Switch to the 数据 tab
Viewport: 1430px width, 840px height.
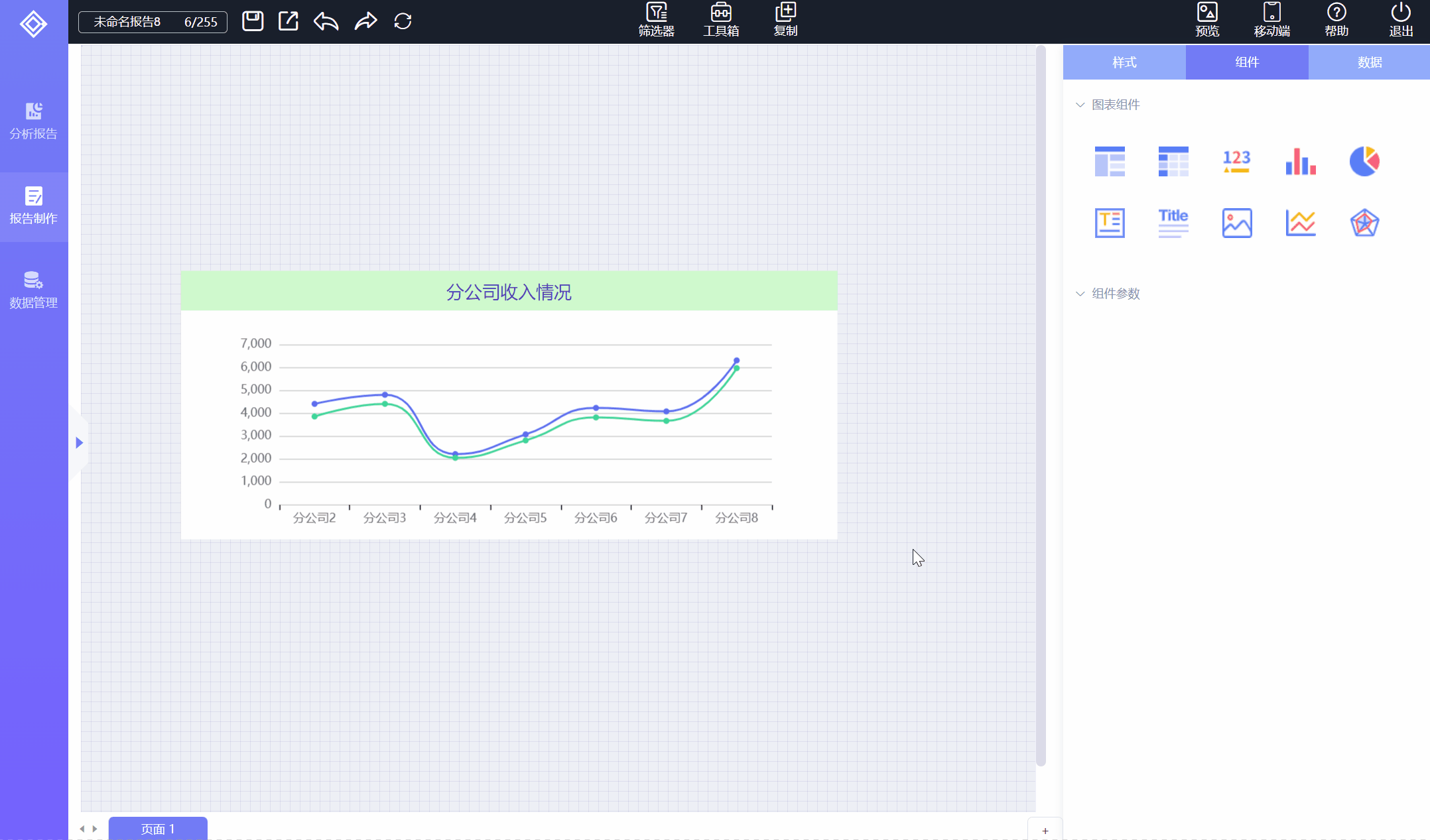tap(1369, 62)
